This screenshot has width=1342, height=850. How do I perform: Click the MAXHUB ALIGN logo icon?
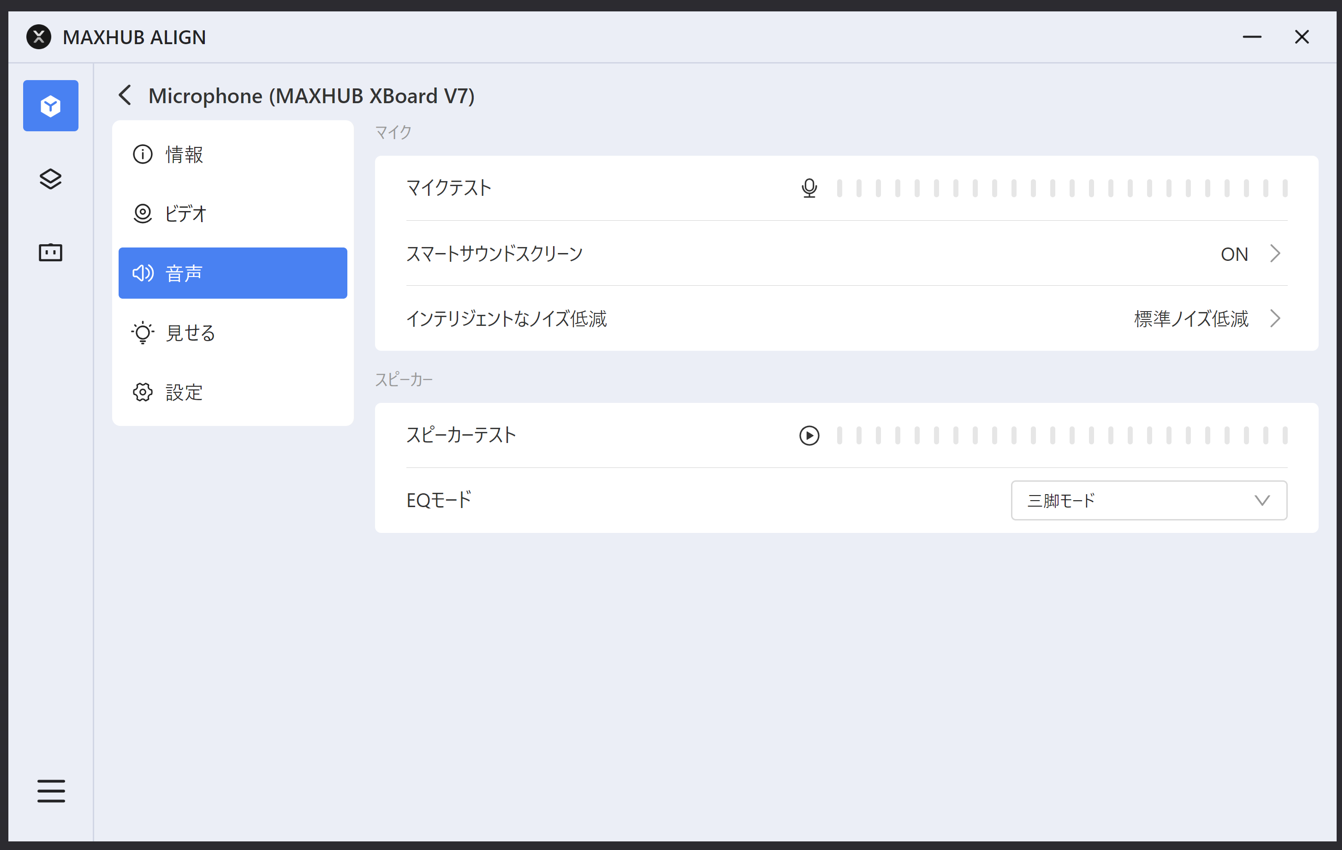click(38, 37)
